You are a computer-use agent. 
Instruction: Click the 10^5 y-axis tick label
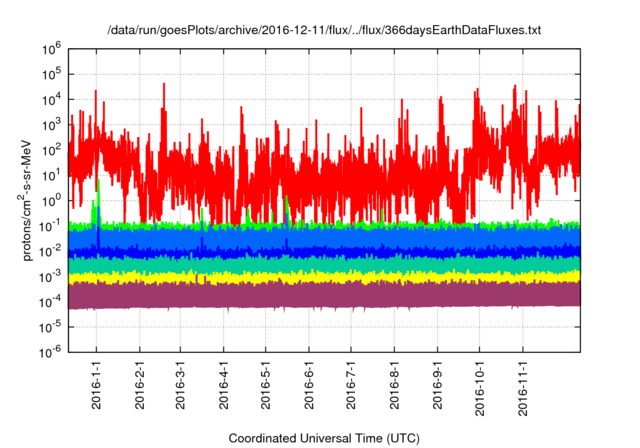pos(51,75)
